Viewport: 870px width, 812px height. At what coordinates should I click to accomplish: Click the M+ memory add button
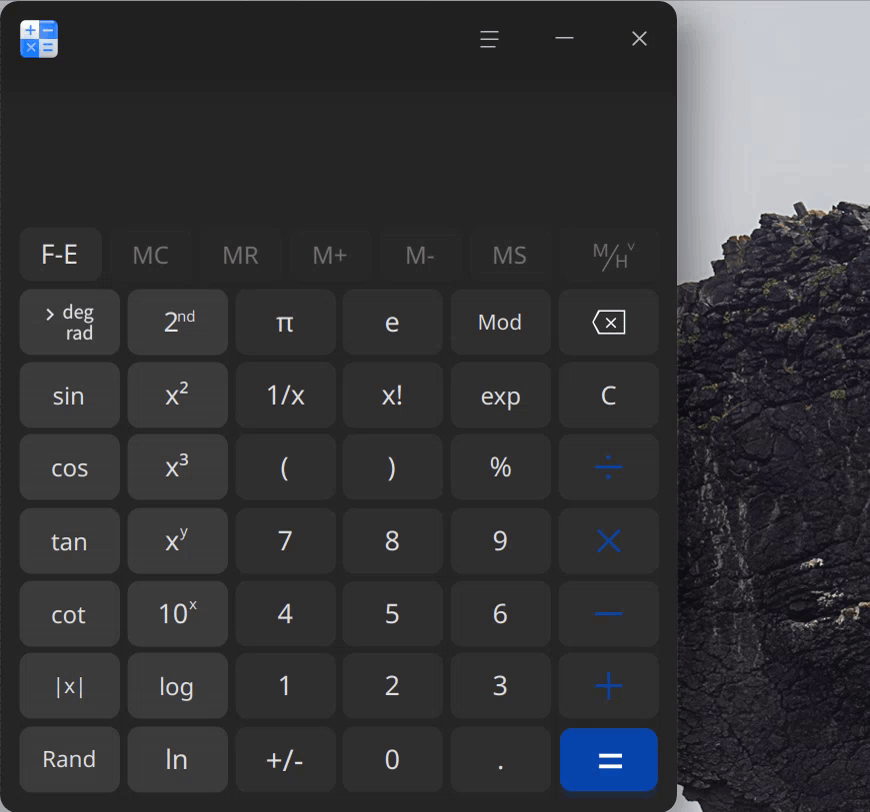[x=330, y=255]
